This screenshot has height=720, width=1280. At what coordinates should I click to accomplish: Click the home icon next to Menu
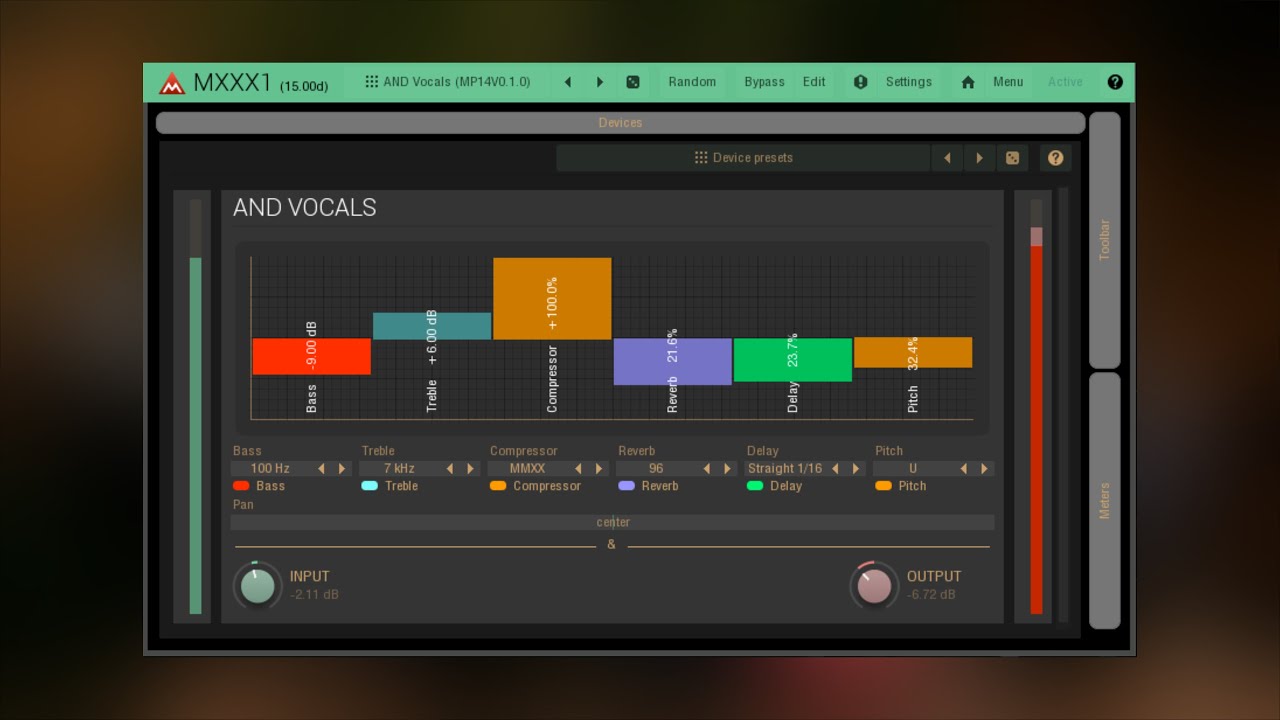[968, 82]
